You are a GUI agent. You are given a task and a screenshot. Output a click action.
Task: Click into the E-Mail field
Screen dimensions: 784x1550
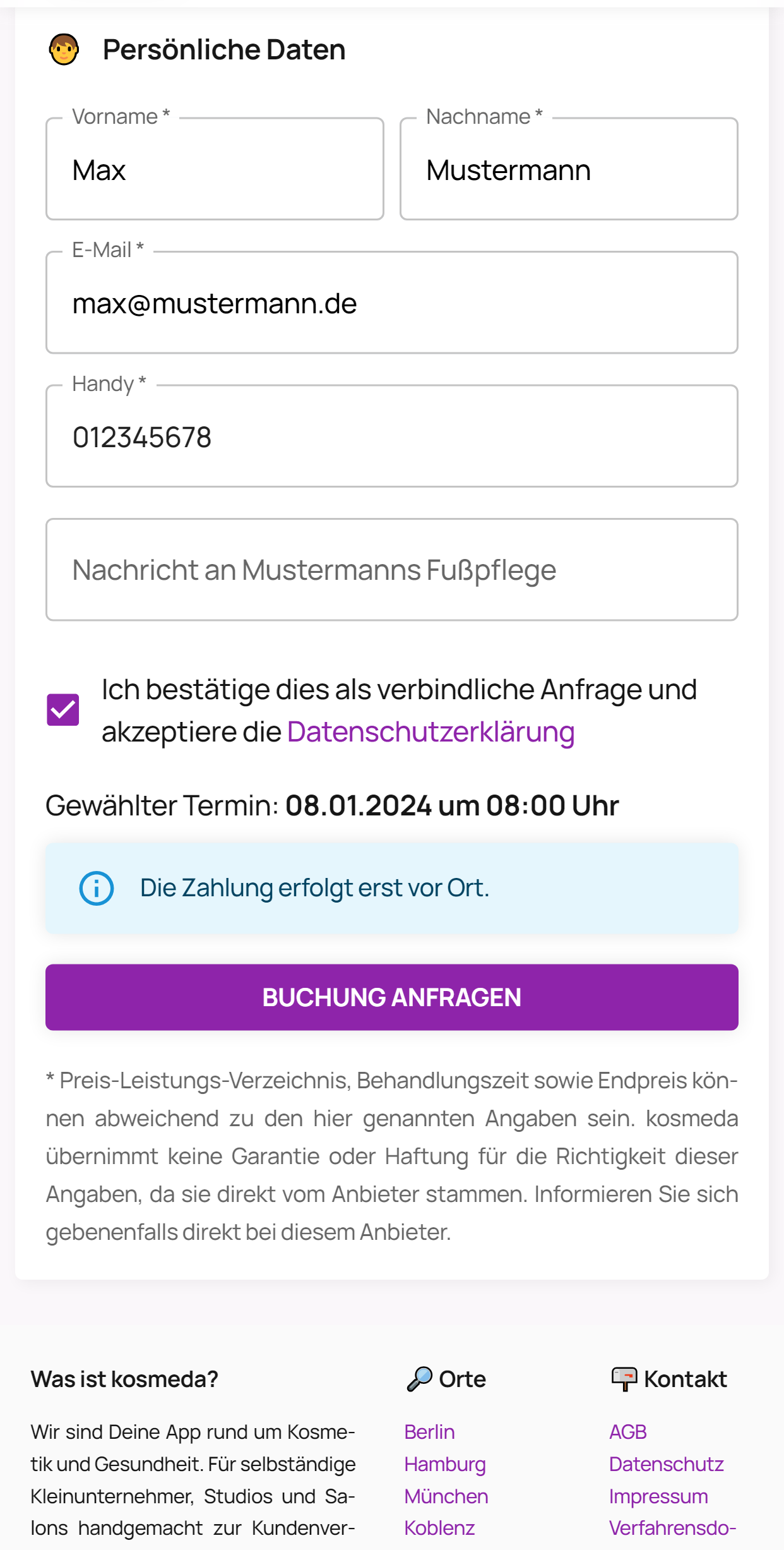(x=391, y=304)
